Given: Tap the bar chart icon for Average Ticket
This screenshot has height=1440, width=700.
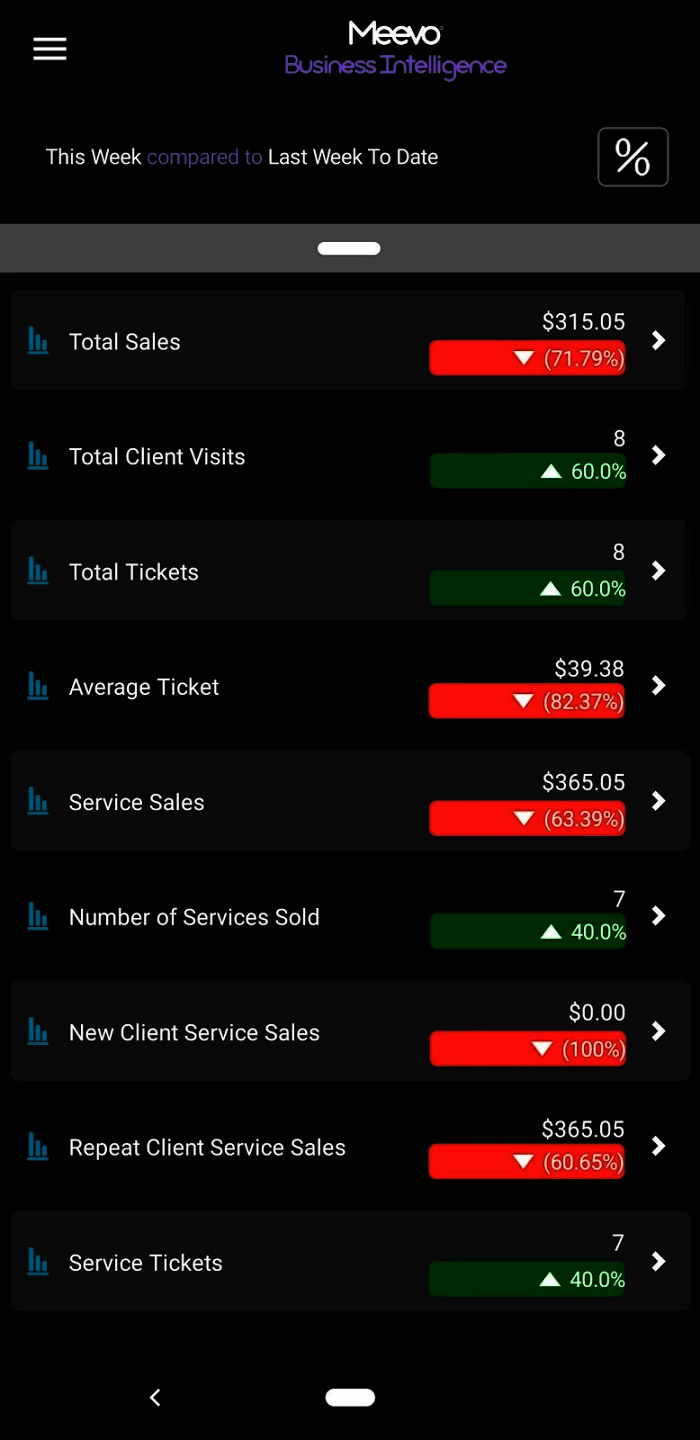Looking at the screenshot, I should pyautogui.click(x=37, y=687).
